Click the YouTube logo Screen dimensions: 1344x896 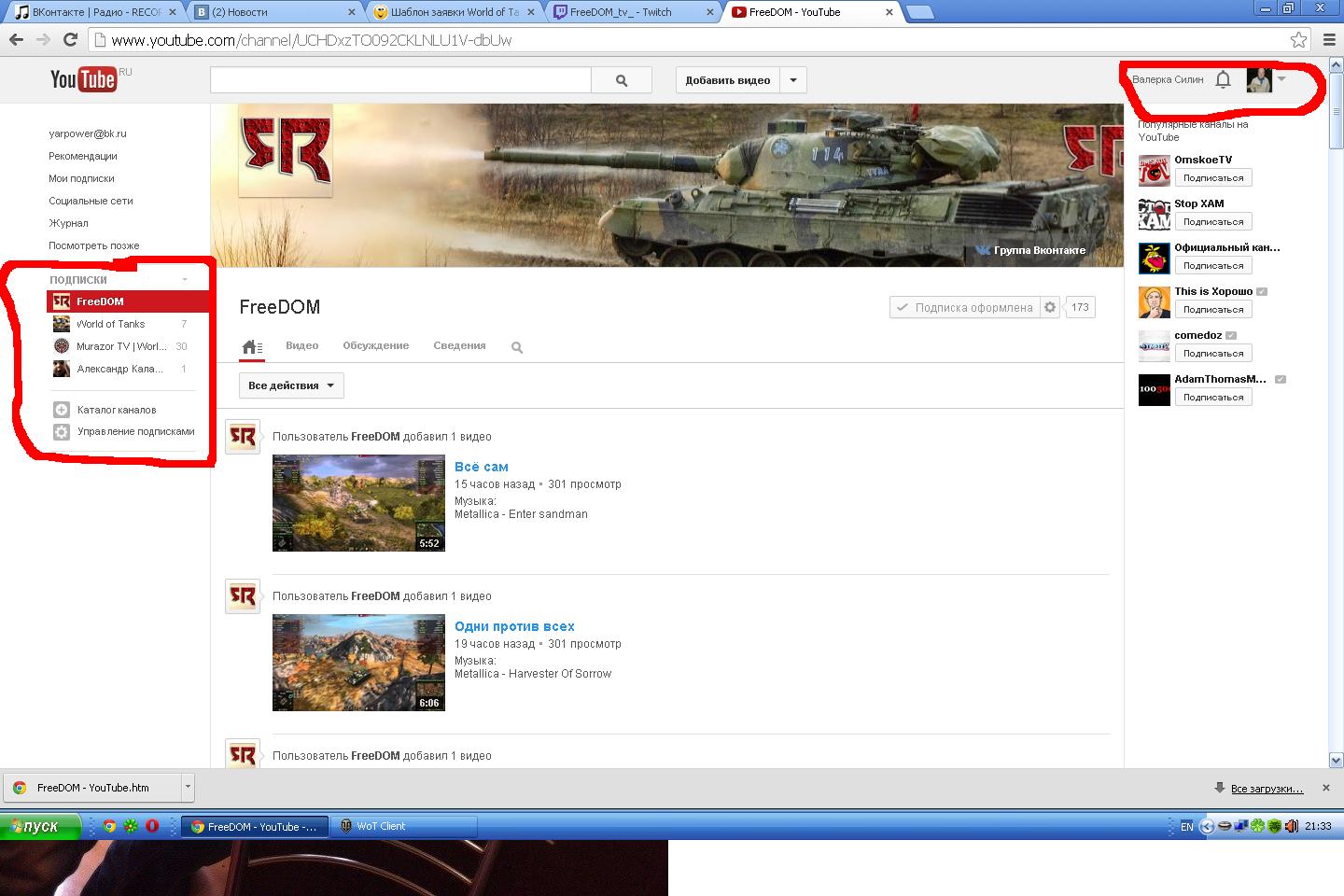pos(84,79)
